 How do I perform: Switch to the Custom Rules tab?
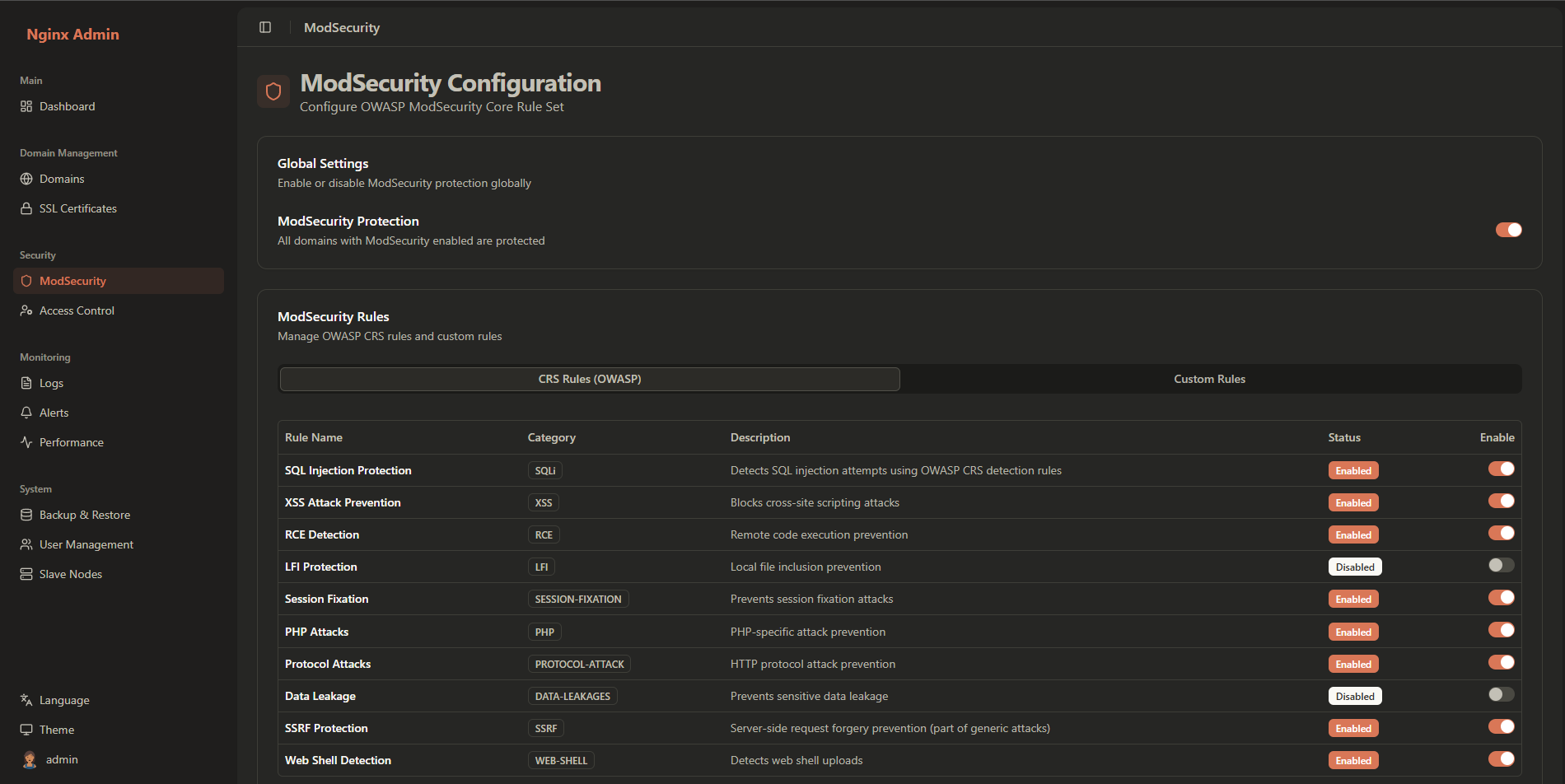tap(1209, 379)
